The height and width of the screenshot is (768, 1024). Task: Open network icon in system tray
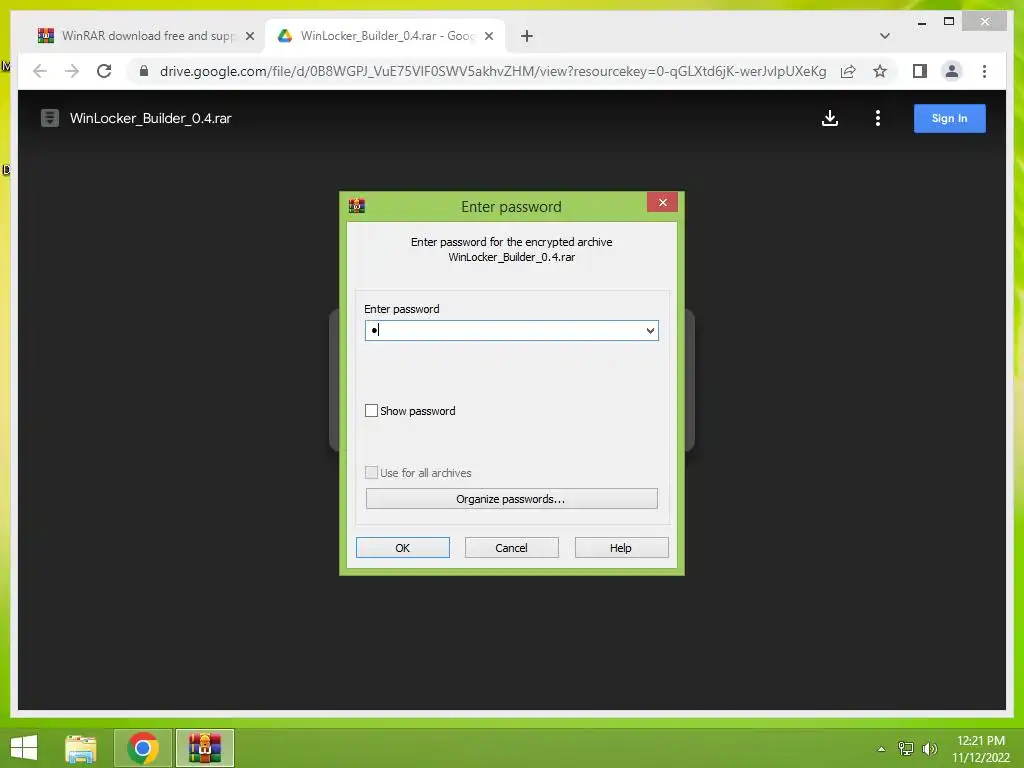[x=905, y=749]
